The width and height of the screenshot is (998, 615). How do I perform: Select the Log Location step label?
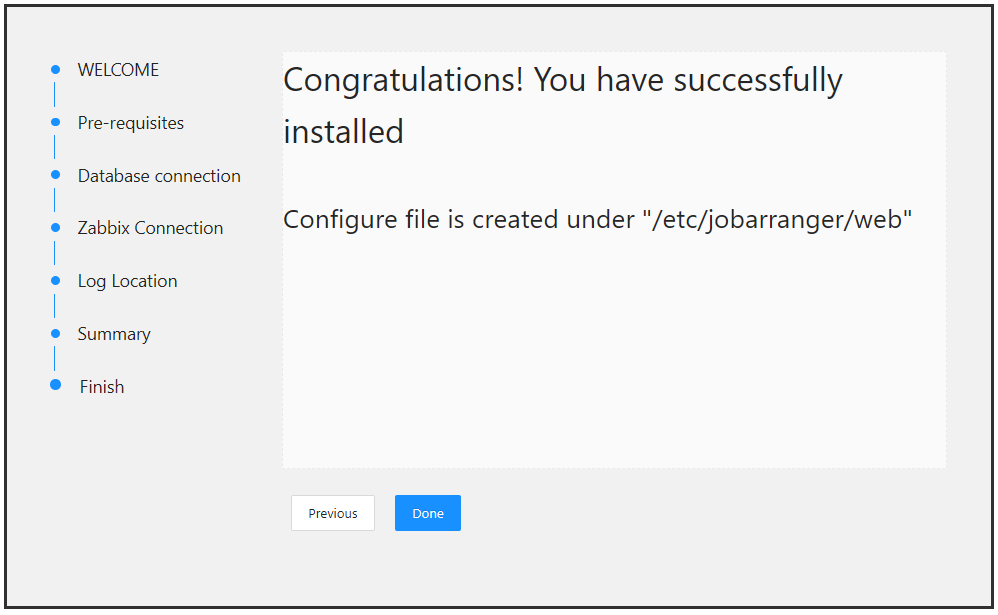[127, 281]
